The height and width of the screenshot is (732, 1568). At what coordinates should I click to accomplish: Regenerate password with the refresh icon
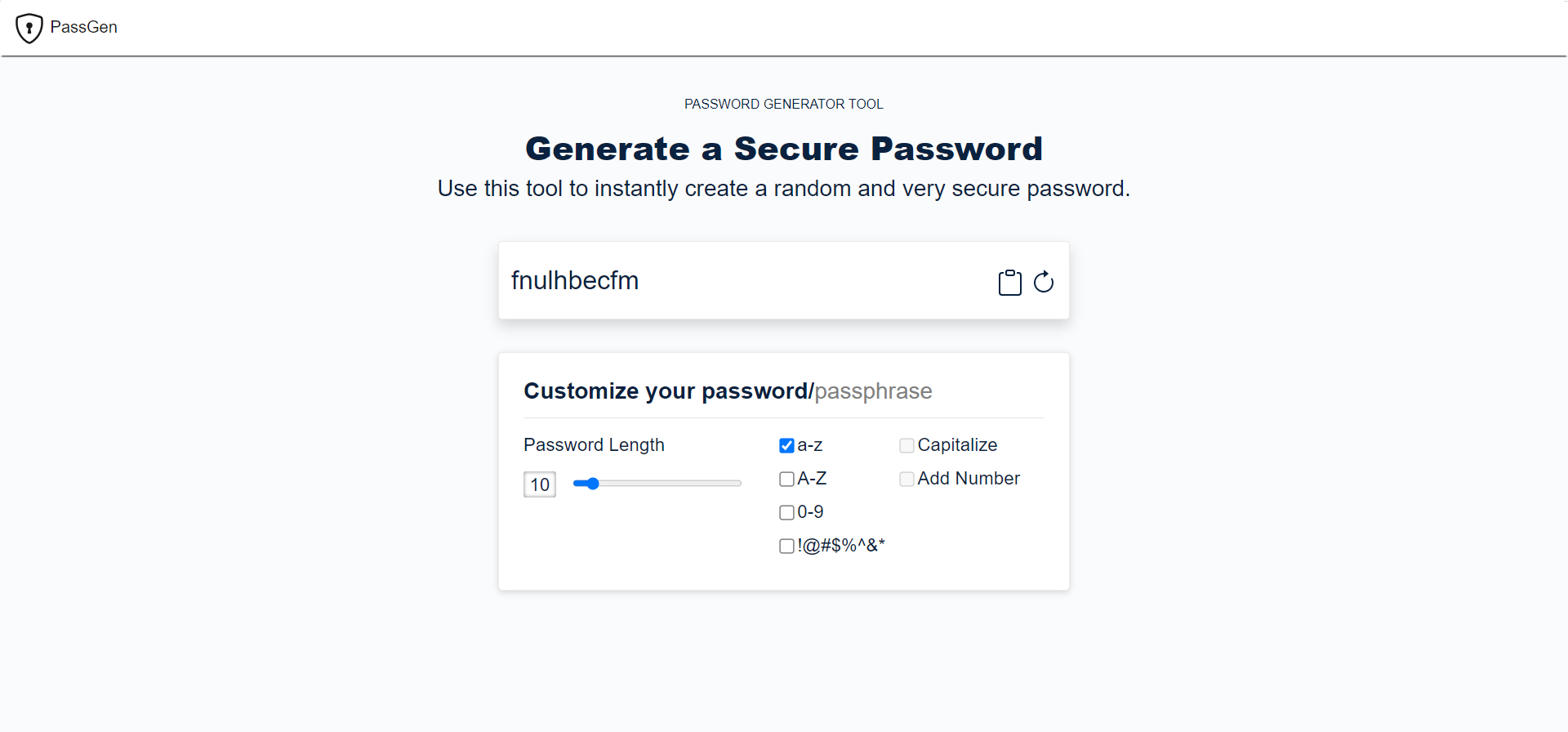(1044, 282)
